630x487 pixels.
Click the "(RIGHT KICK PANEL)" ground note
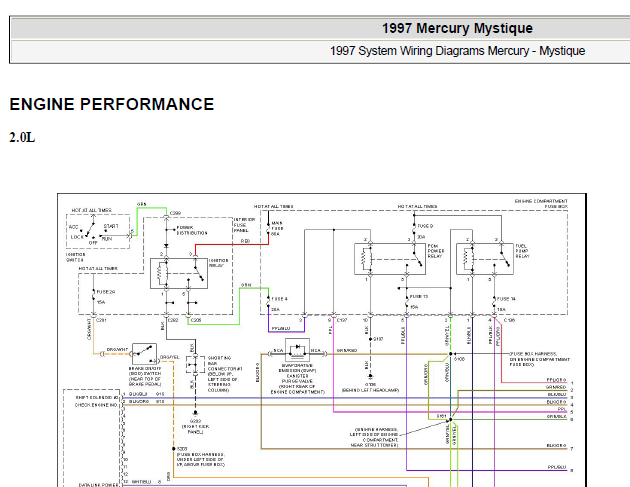[x=195, y=429]
